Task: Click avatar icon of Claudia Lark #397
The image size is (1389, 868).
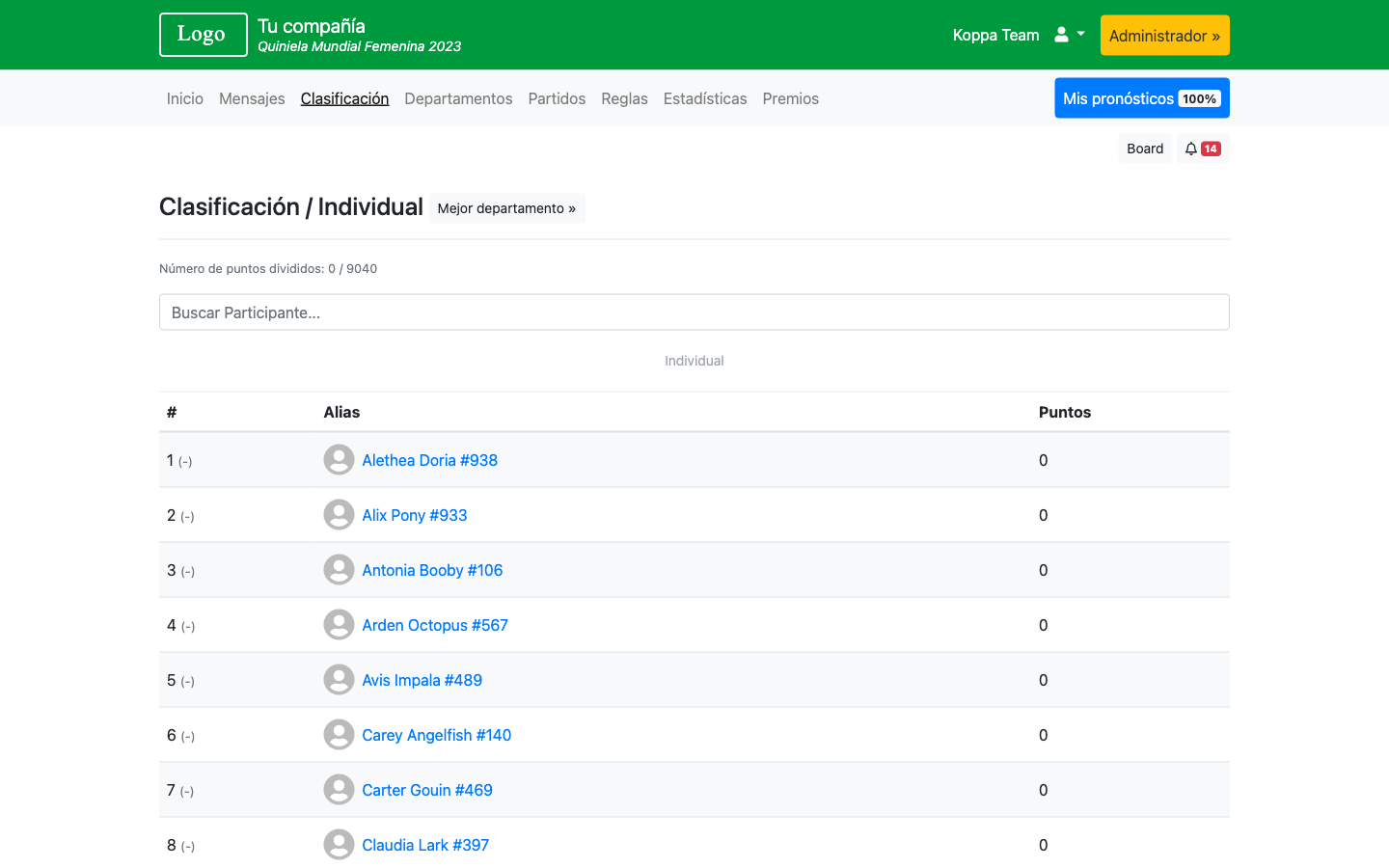Action: (x=339, y=845)
